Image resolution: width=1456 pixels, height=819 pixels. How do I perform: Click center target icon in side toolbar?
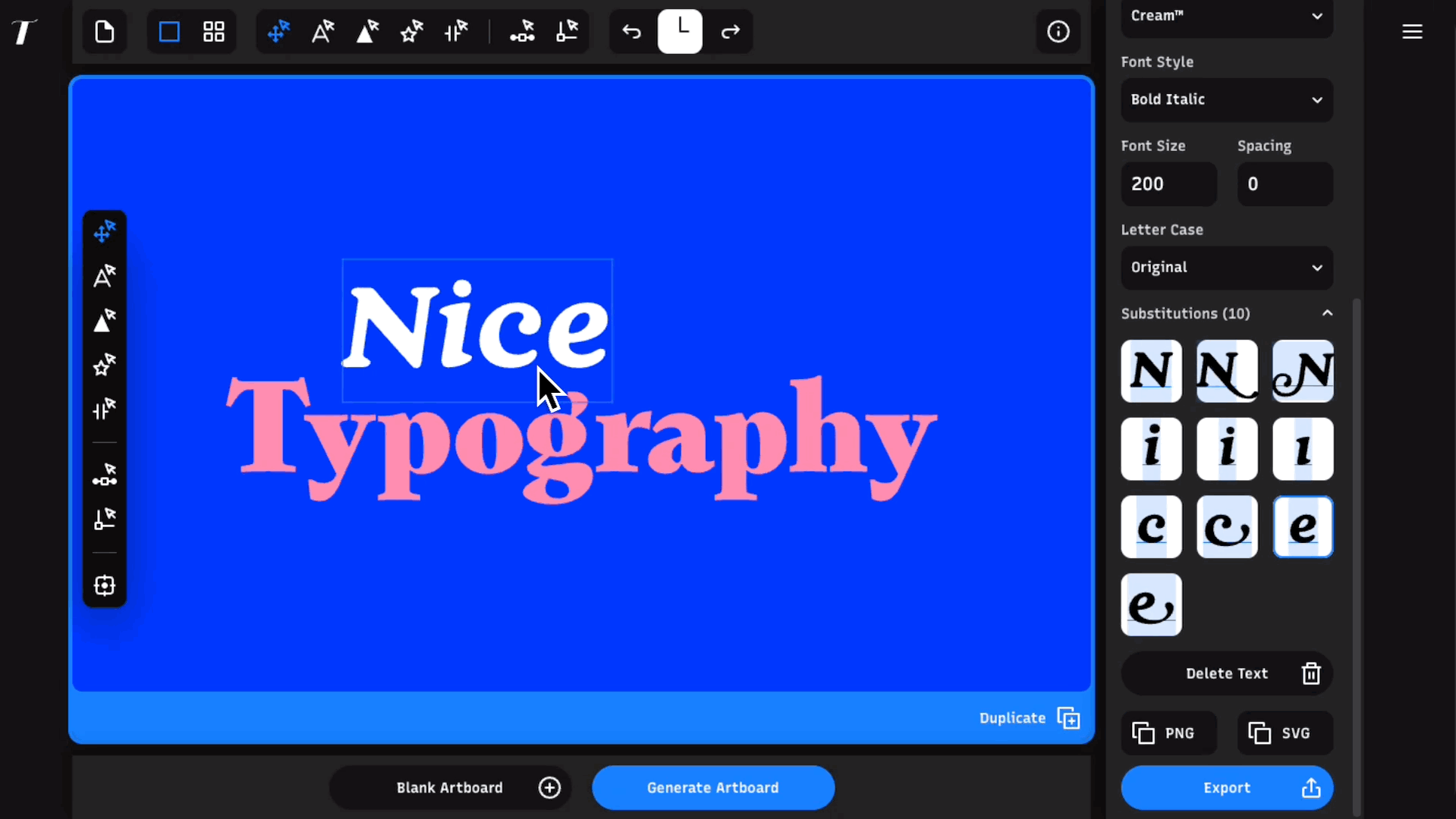click(105, 585)
